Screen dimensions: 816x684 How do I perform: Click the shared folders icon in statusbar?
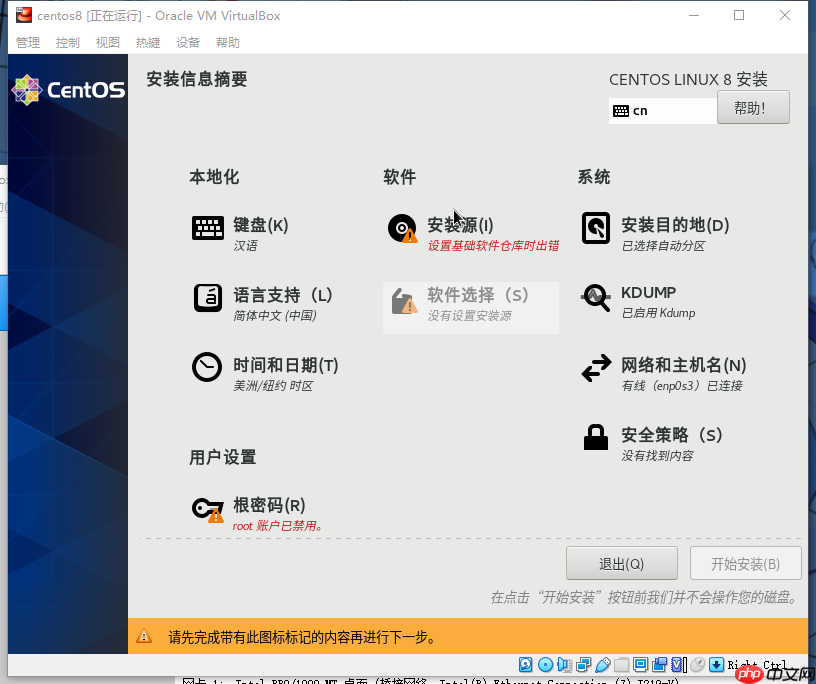(x=620, y=664)
